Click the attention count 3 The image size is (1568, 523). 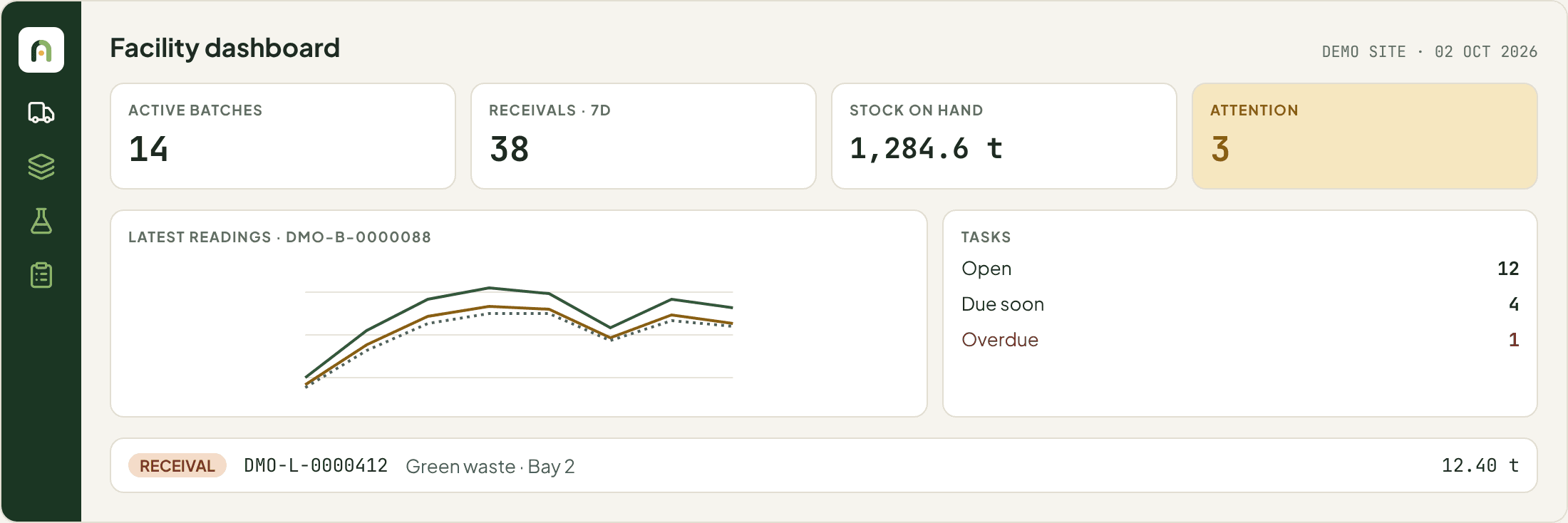pos(1220,149)
